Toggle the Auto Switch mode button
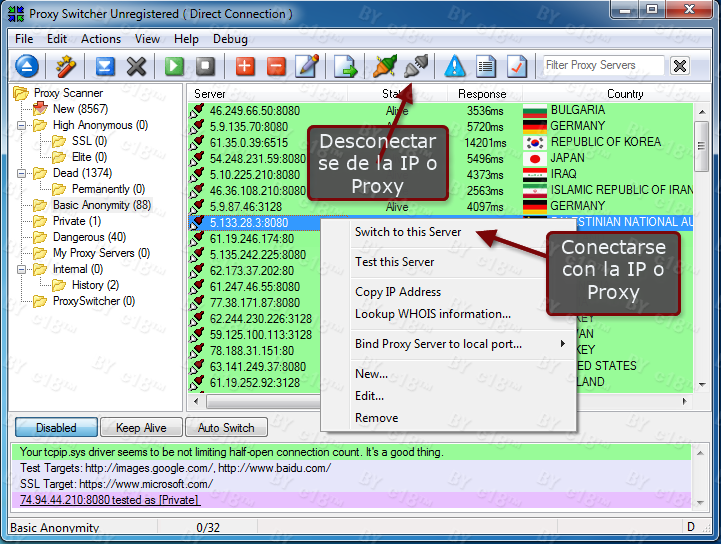 (226, 428)
